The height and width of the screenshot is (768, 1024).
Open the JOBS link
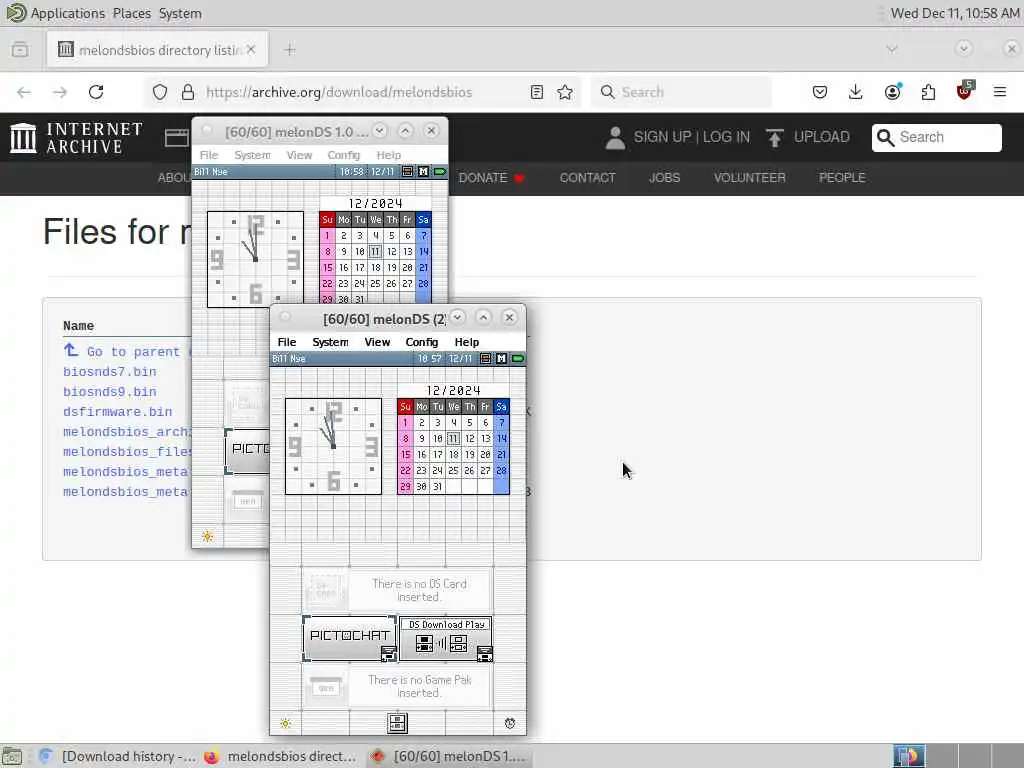pyautogui.click(x=664, y=178)
